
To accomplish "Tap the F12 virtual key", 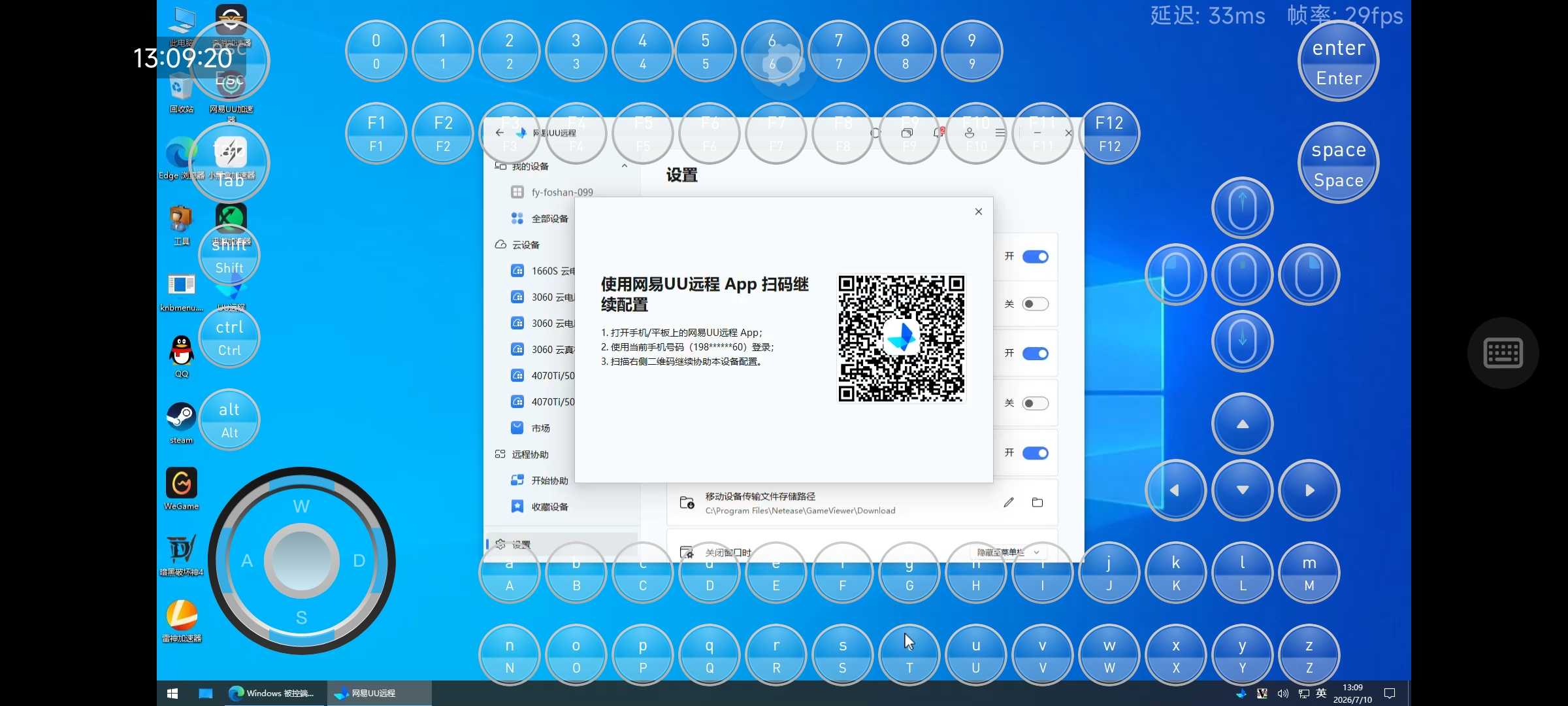I will [x=1109, y=133].
